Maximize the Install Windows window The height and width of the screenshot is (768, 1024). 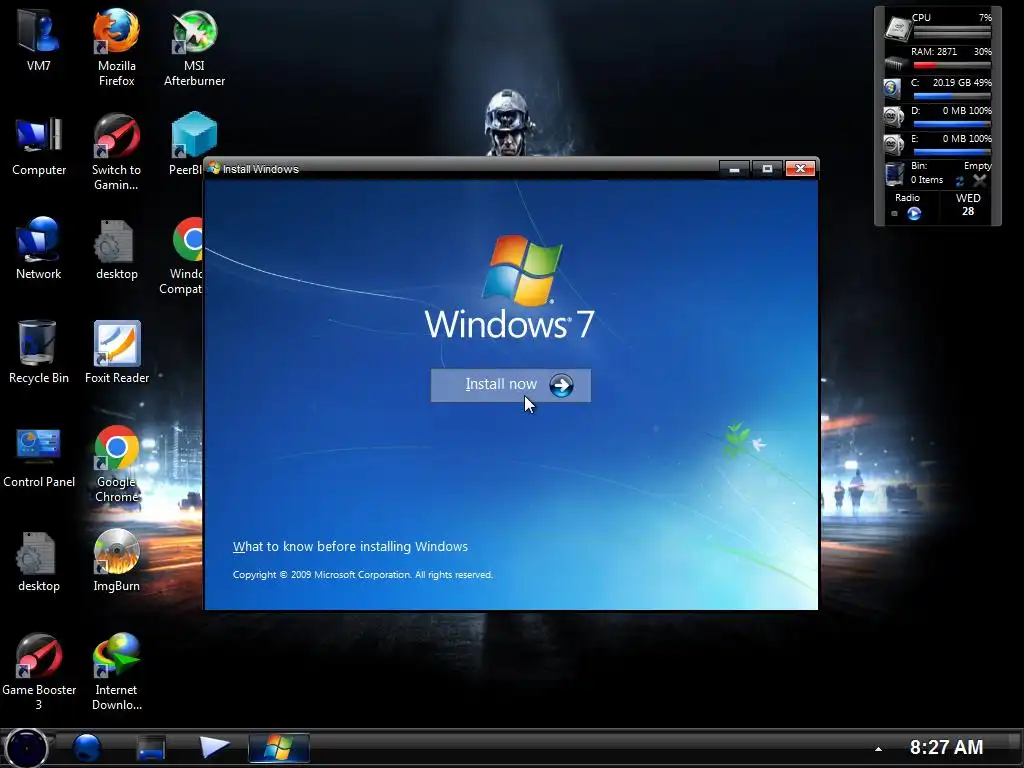[767, 169]
